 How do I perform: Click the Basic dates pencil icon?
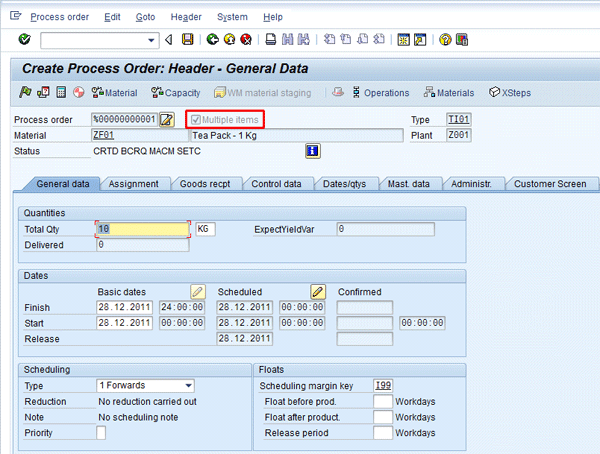pos(198,291)
